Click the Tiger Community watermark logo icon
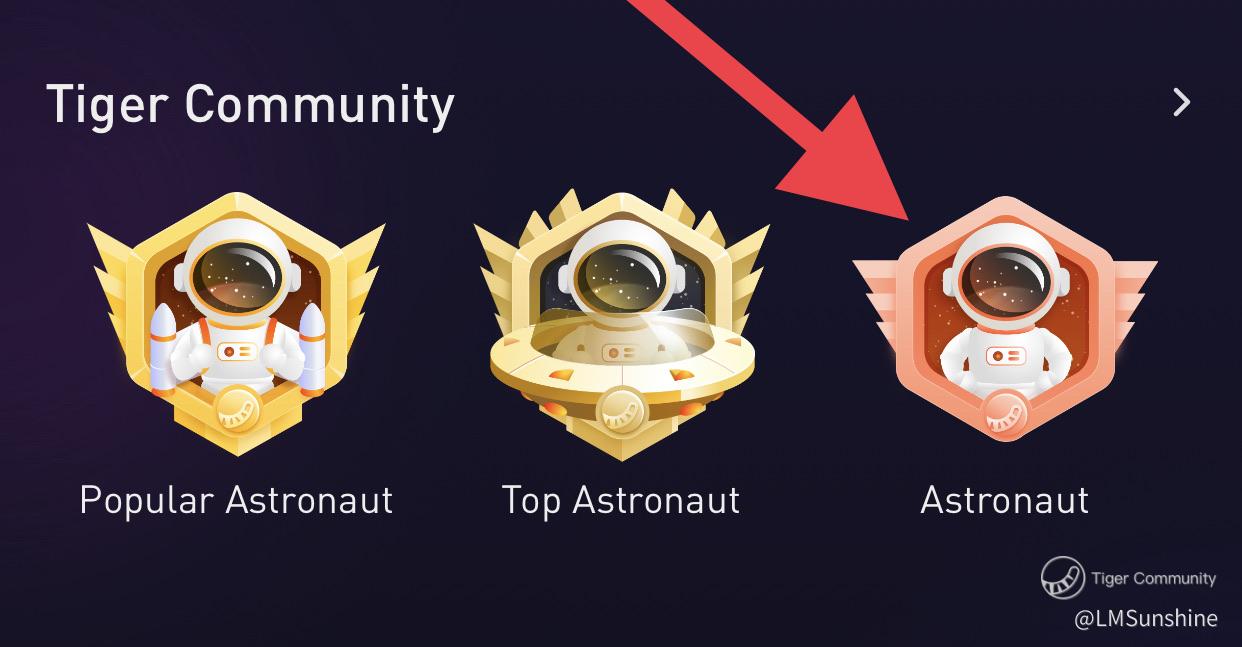 (1062, 578)
